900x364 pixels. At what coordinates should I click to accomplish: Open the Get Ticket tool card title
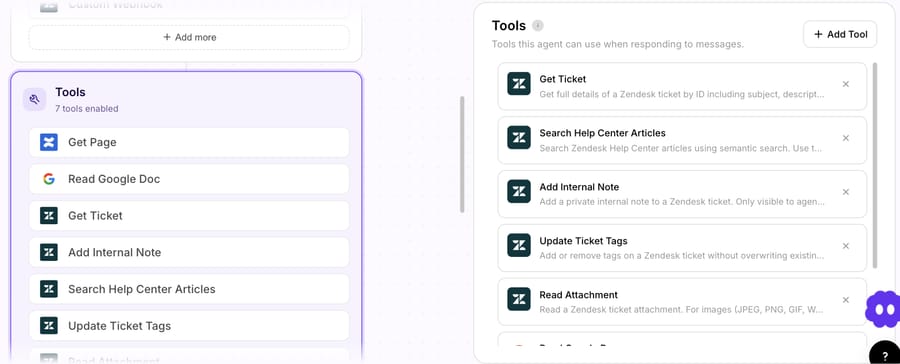562,79
